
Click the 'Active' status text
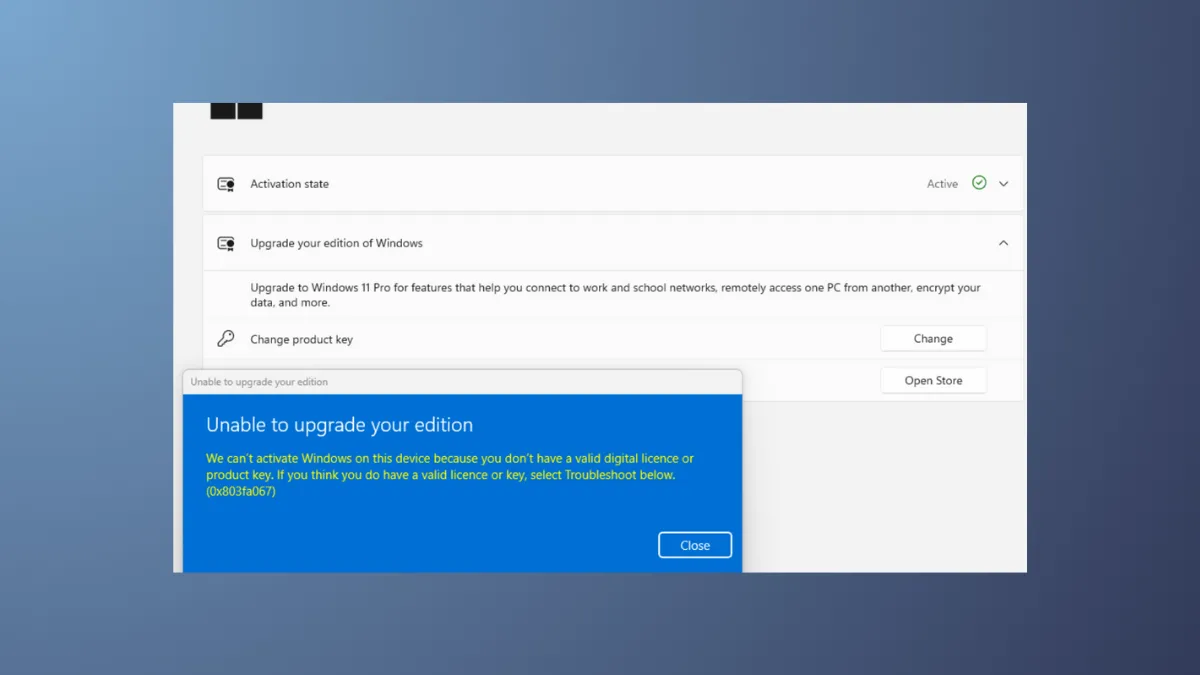[942, 184]
